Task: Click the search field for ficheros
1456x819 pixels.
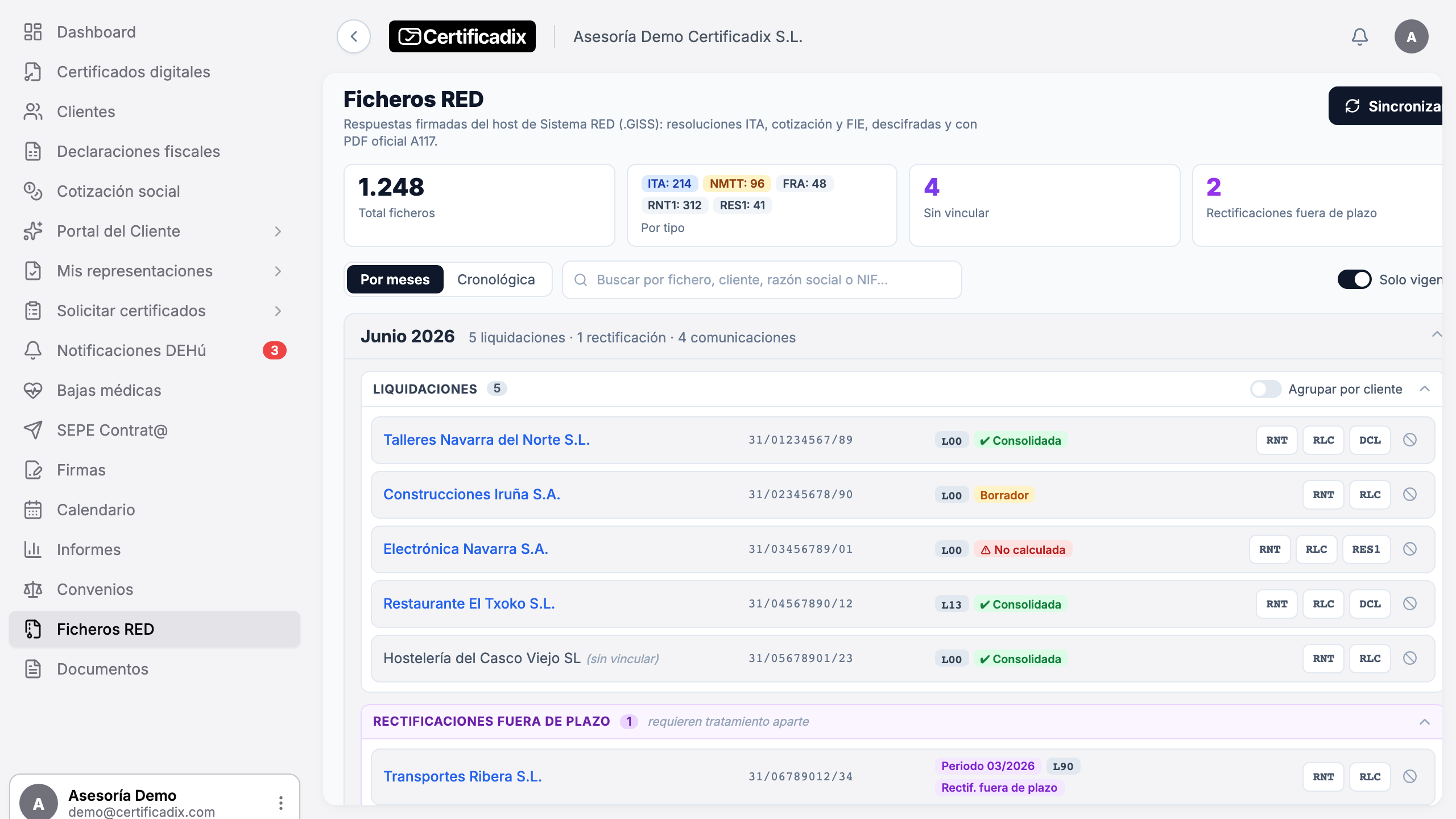Action: pyautogui.click(x=762, y=280)
